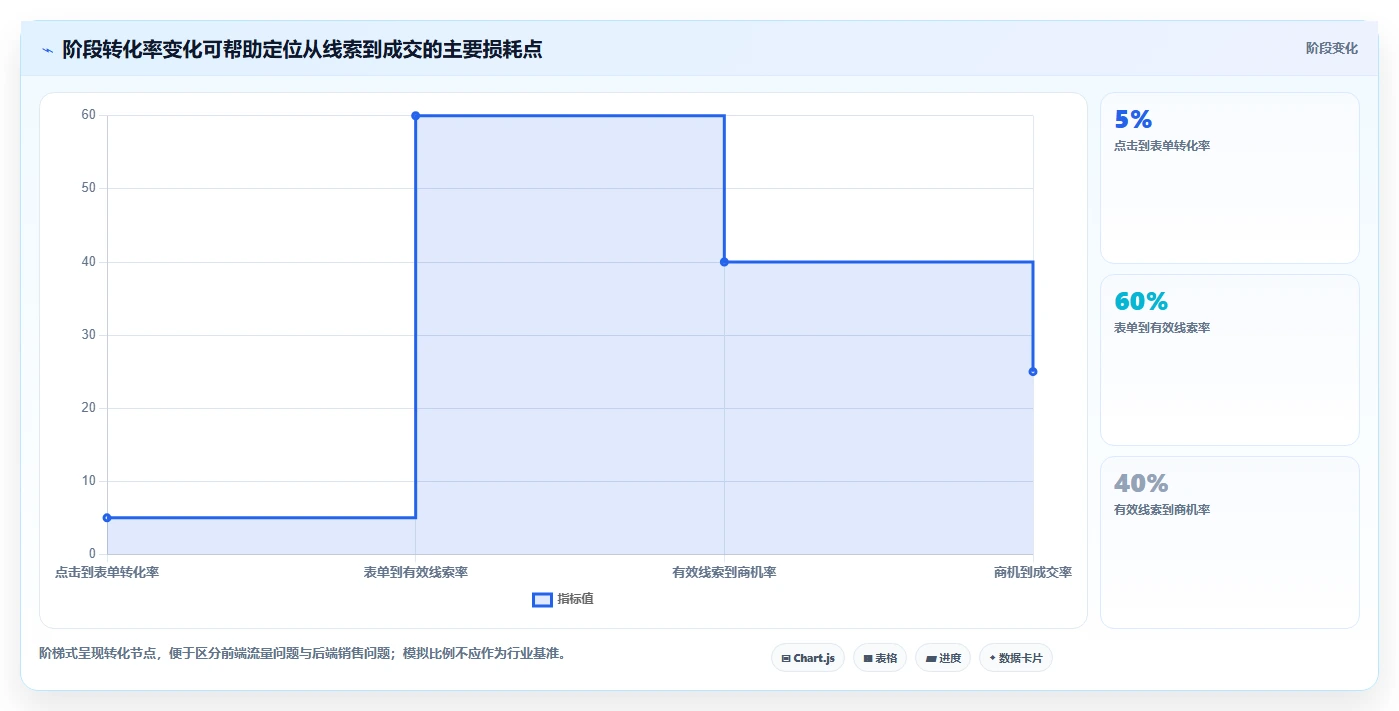Screen dimensions: 1399x711
Task: Select the data point at 60 on the chart
Action: [x=416, y=116]
